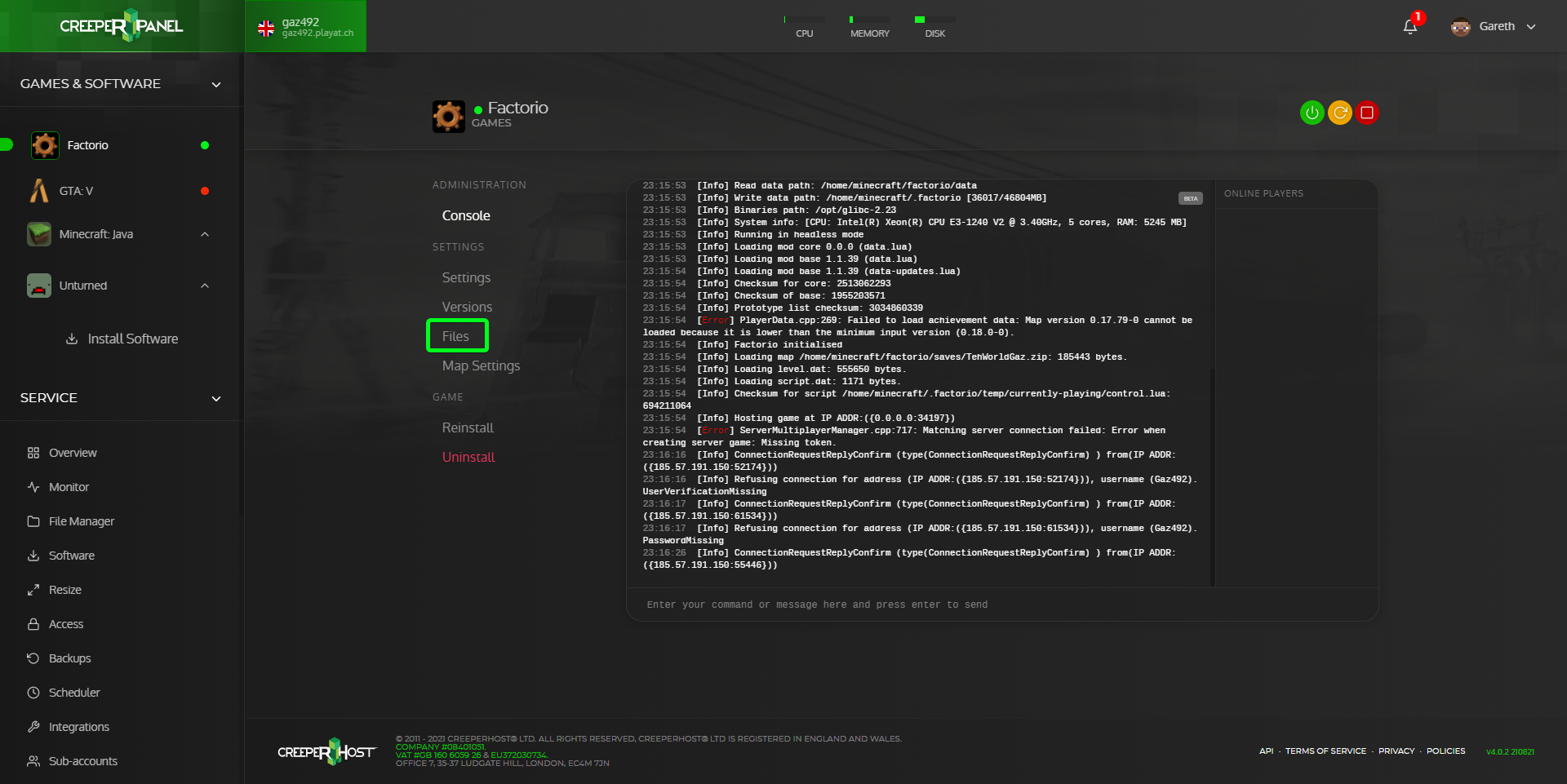Open the Console page

466,215
